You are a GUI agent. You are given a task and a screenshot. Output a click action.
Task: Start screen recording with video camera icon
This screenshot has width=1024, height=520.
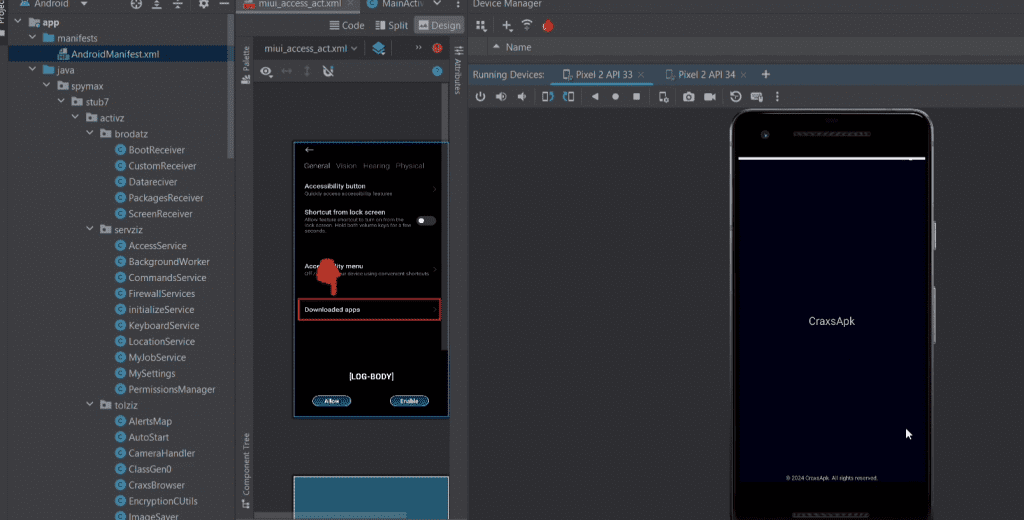pyautogui.click(x=710, y=97)
